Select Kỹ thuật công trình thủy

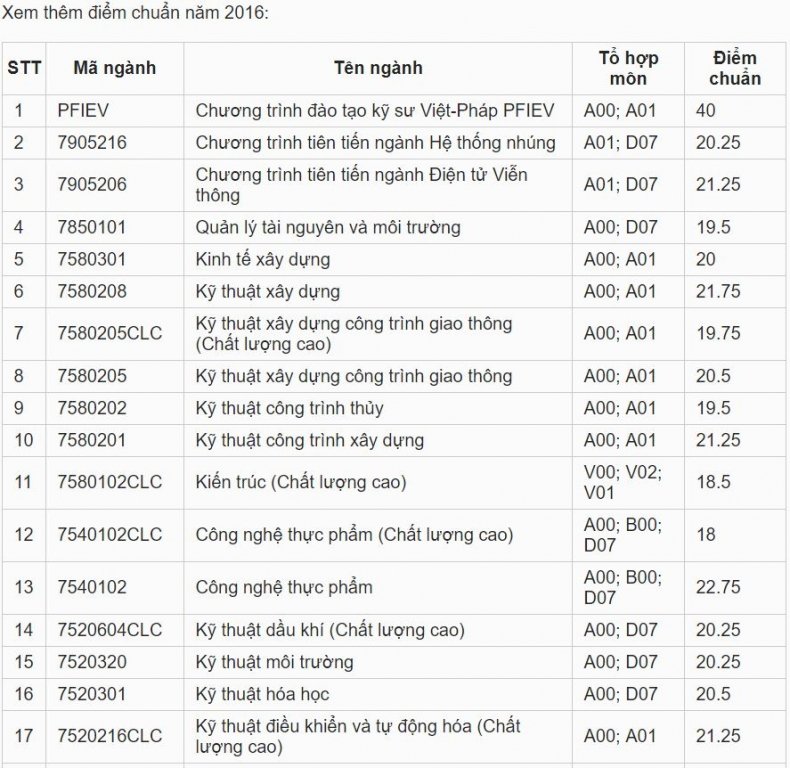click(290, 409)
